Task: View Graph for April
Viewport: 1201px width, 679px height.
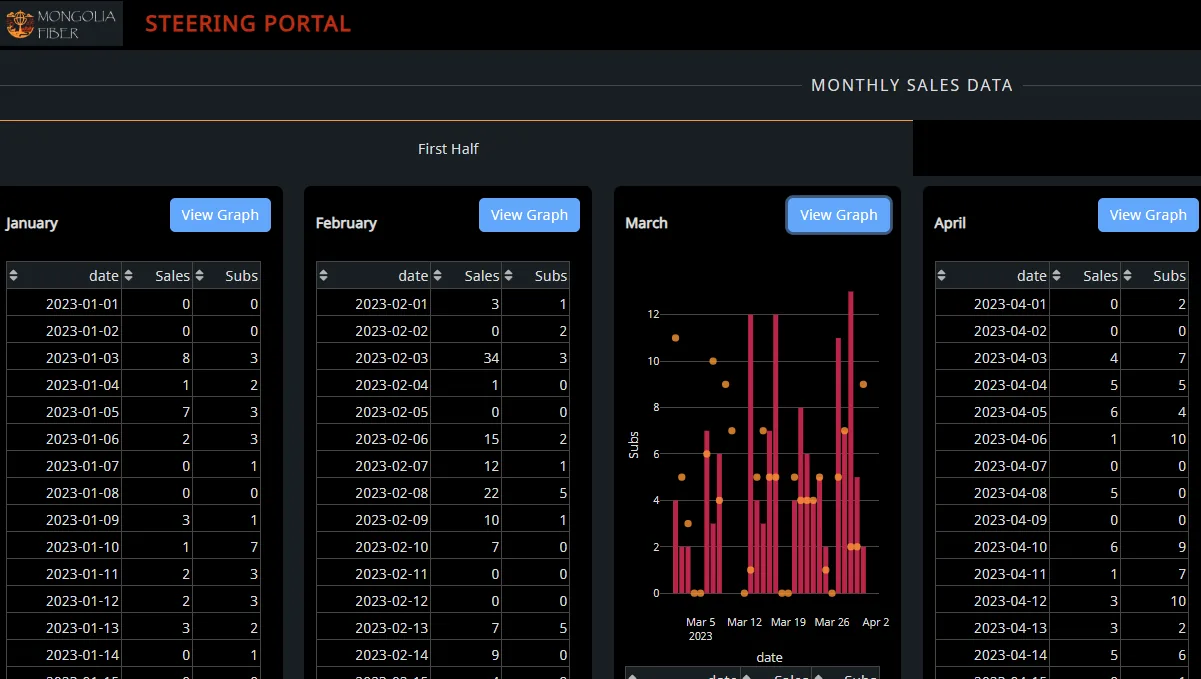Action: tap(1148, 215)
